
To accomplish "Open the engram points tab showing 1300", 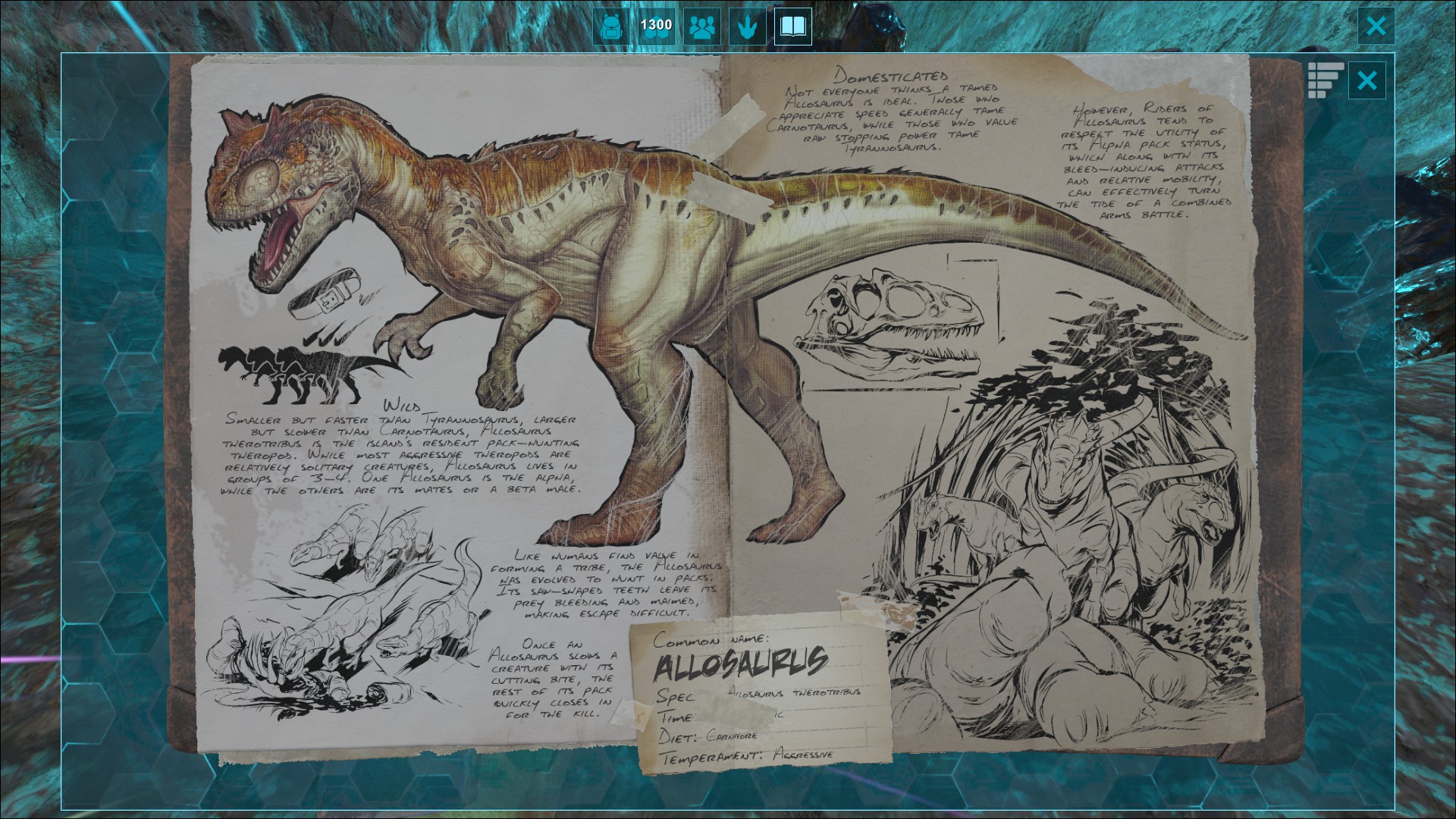I will 656,27.
